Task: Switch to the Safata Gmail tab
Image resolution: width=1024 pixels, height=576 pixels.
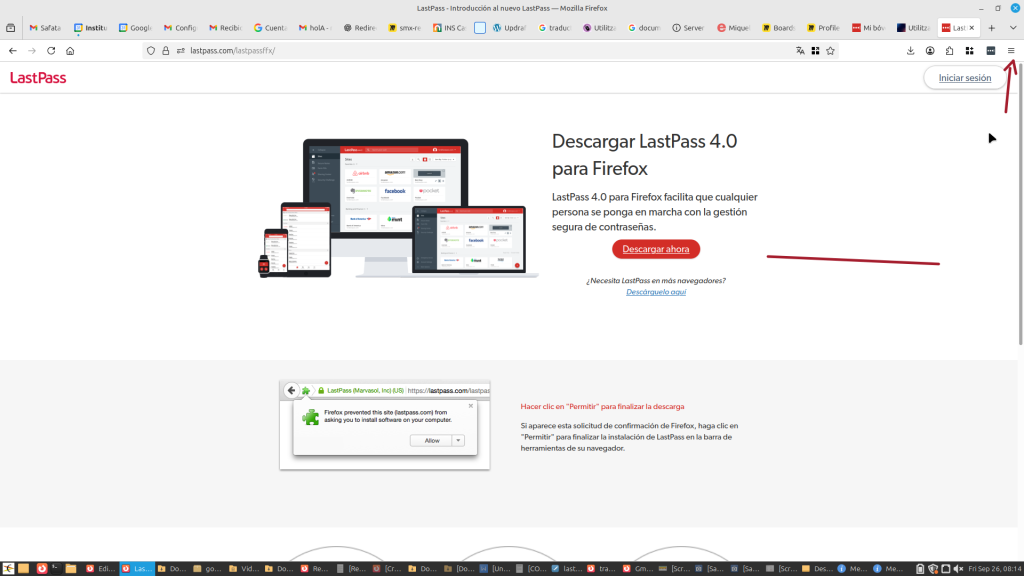Action: point(45,28)
